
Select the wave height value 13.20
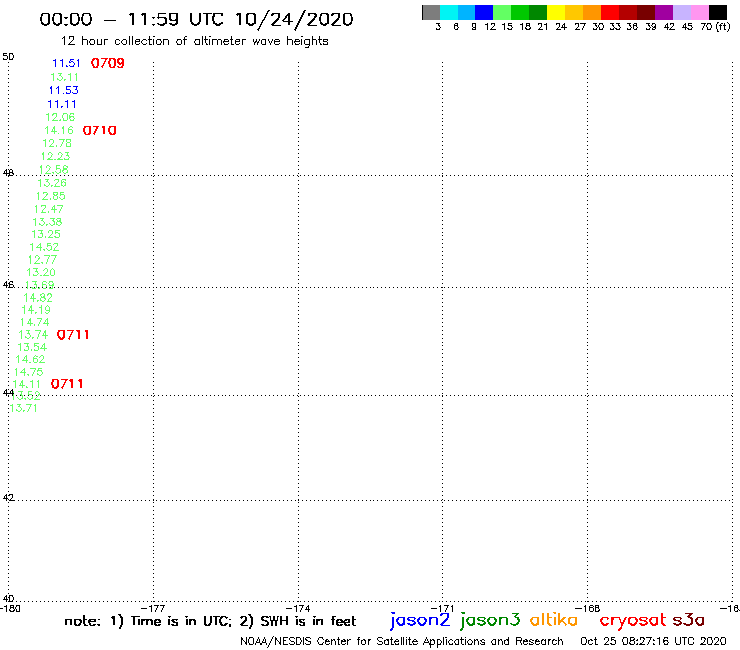click(x=41, y=272)
